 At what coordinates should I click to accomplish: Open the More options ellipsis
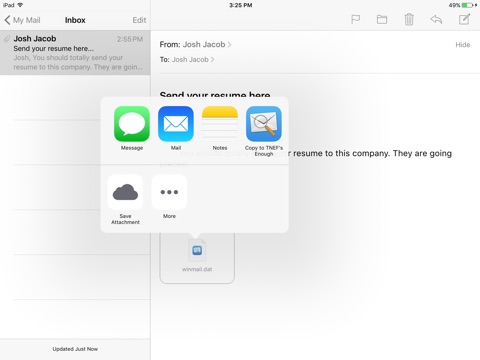[x=169, y=192]
